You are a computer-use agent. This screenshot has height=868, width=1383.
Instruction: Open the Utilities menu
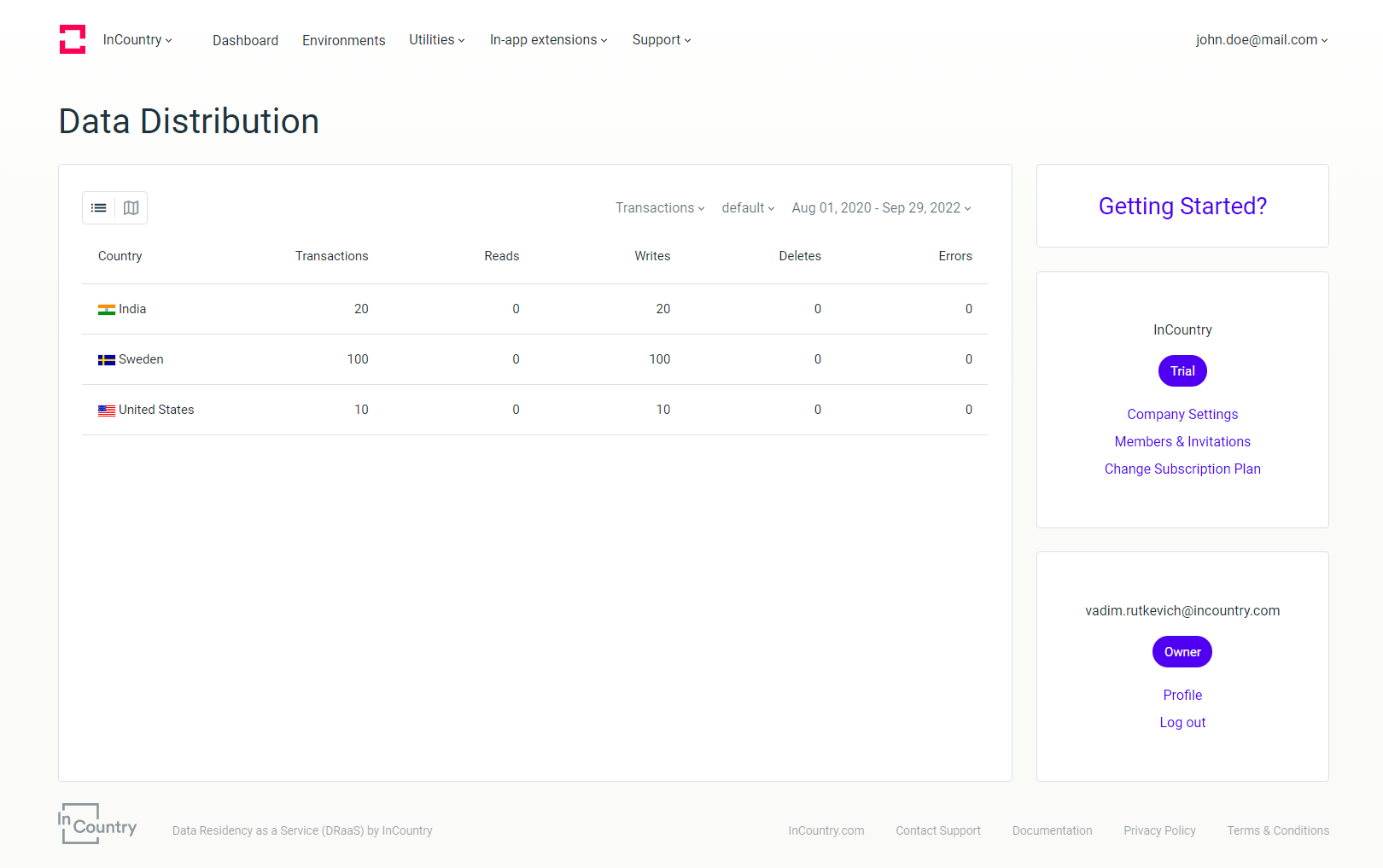click(436, 40)
